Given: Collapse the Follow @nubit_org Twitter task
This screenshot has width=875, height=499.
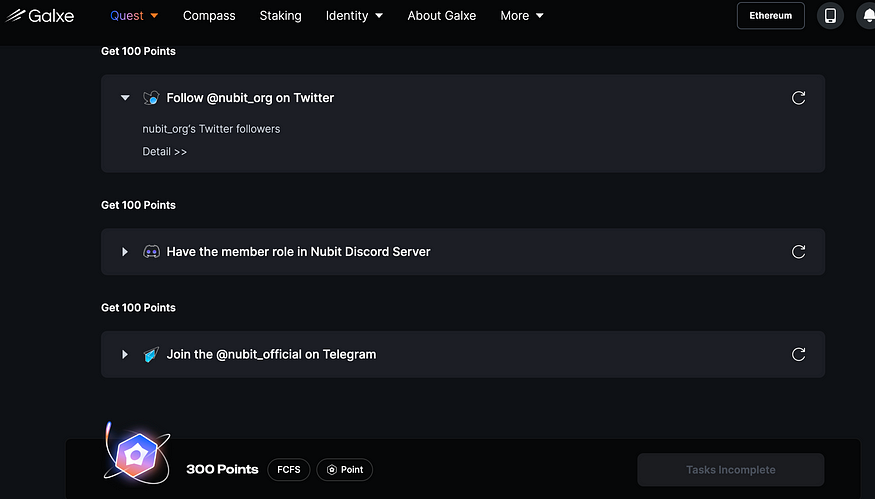Looking at the screenshot, I should pos(125,98).
